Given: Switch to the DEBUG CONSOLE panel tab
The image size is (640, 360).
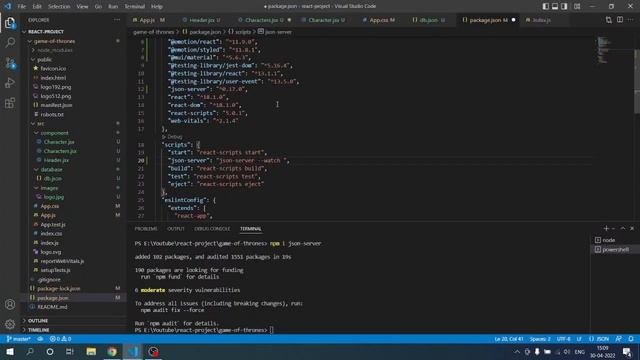Looking at the screenshot, I should (x=212, y=229).
